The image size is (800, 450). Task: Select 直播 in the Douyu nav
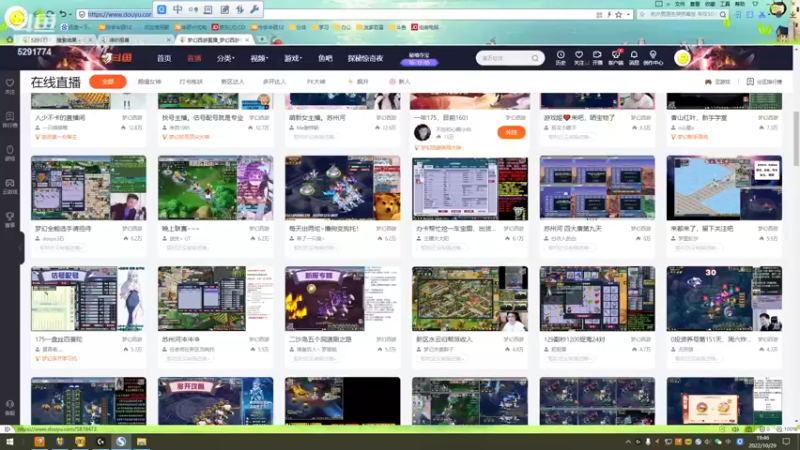[x=194, y=59]
